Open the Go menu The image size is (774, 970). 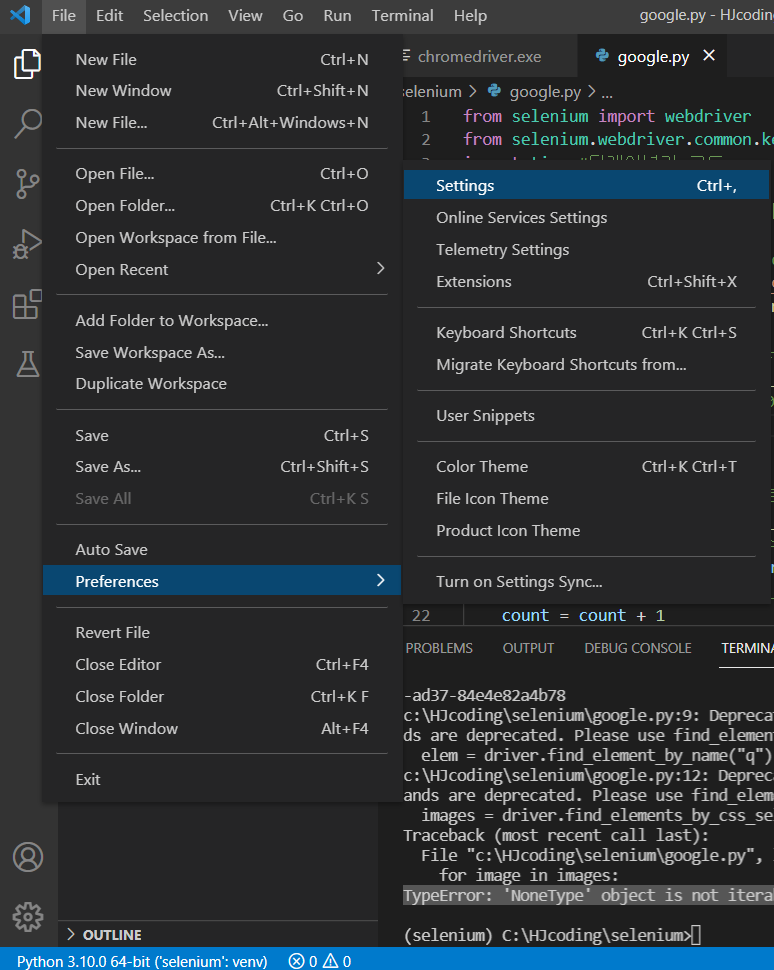pyautogui.click(x=293, y=15)
